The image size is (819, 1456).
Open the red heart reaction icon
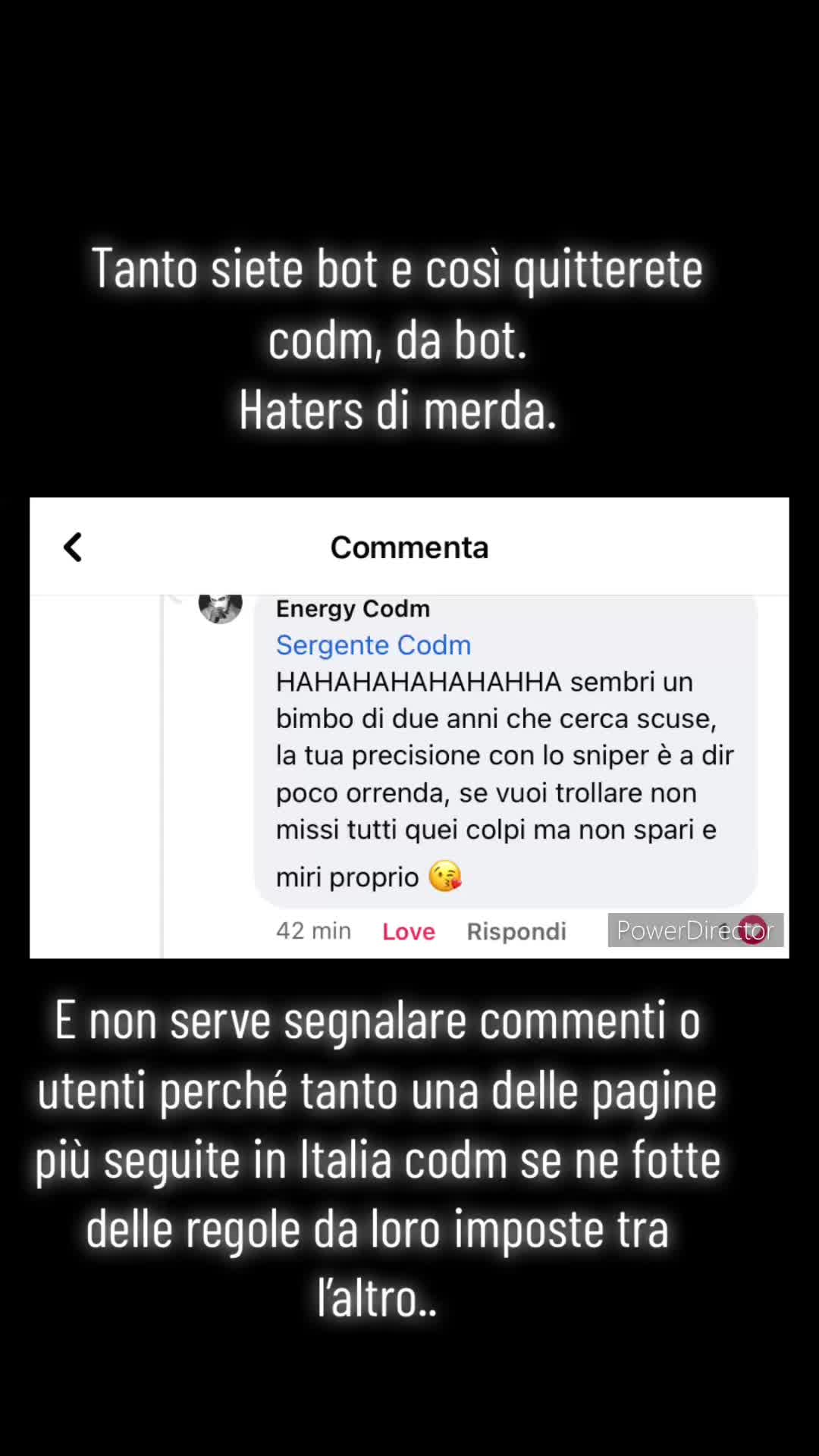point(754,930)
